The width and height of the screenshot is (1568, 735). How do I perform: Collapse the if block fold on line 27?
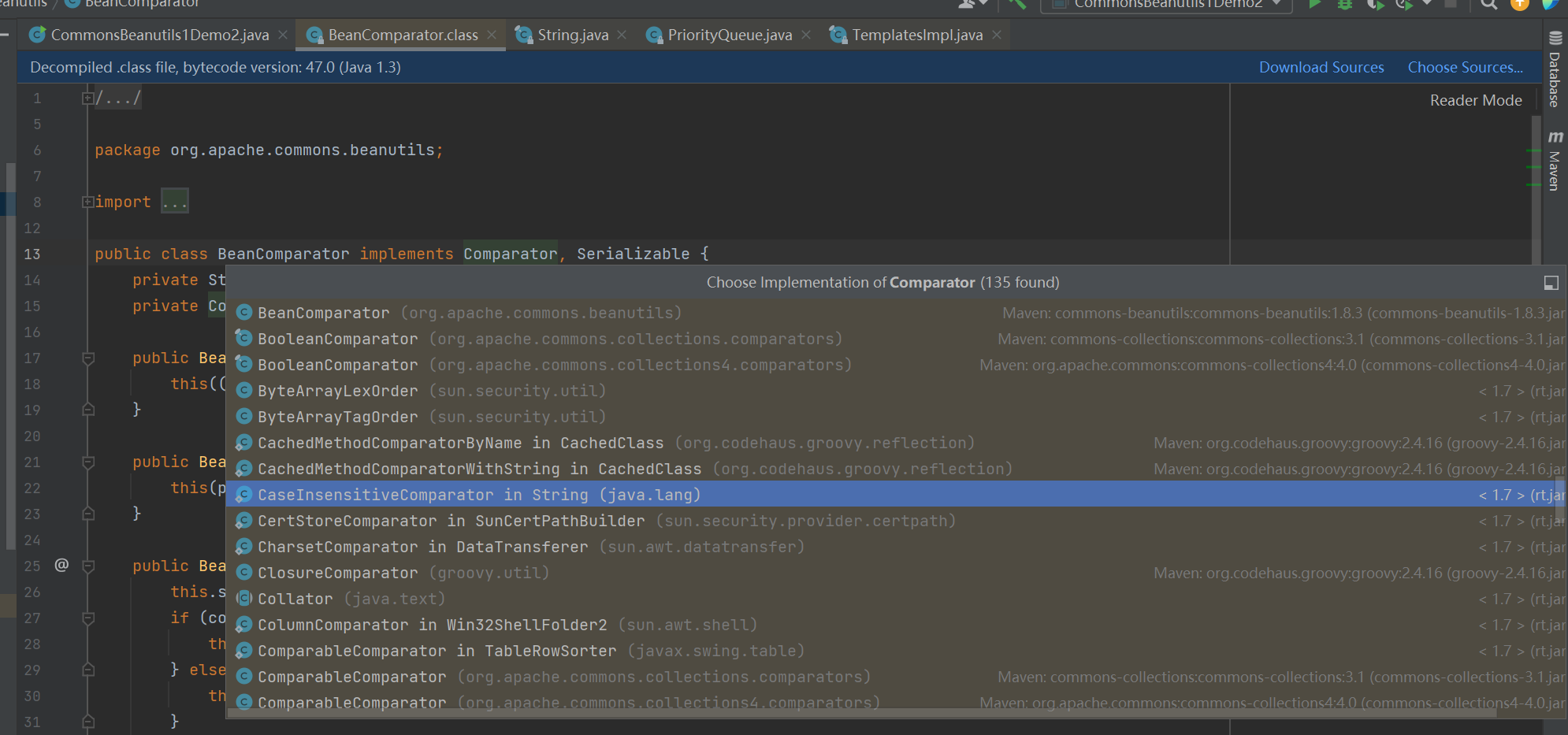(88, 618)
